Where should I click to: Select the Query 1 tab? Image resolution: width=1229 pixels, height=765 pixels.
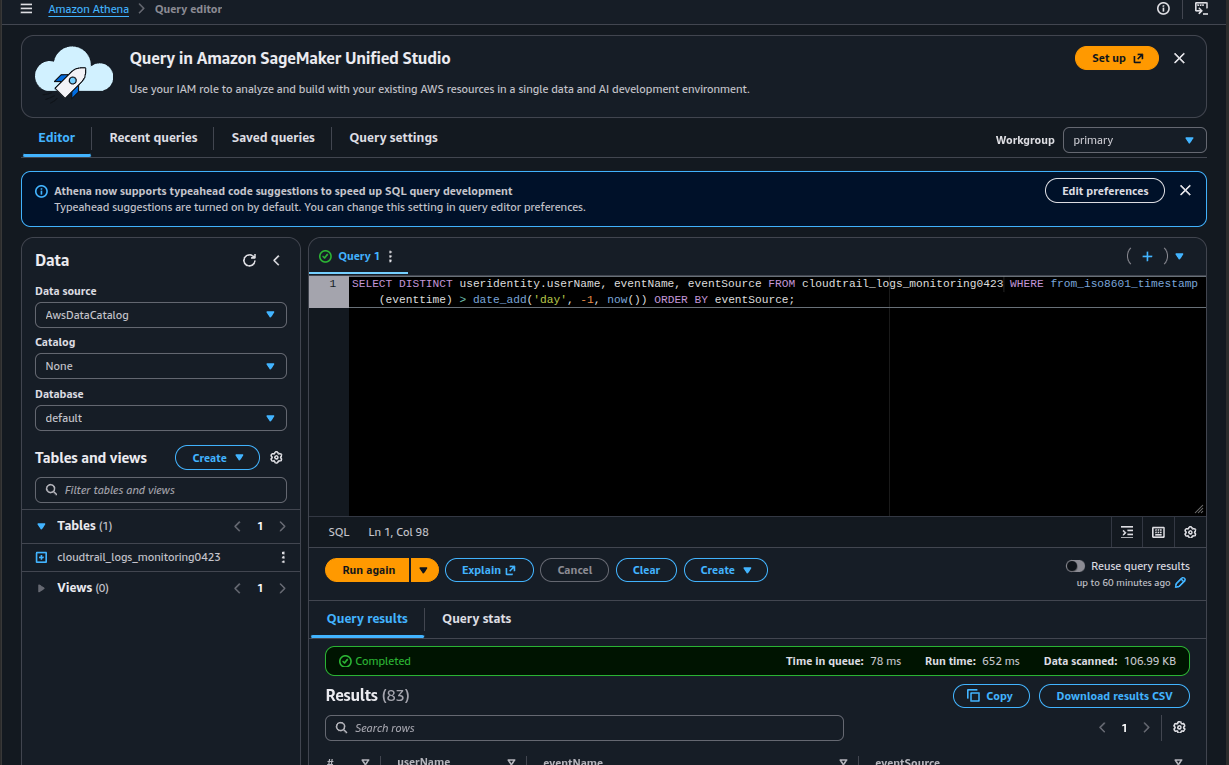pos(358,256)
